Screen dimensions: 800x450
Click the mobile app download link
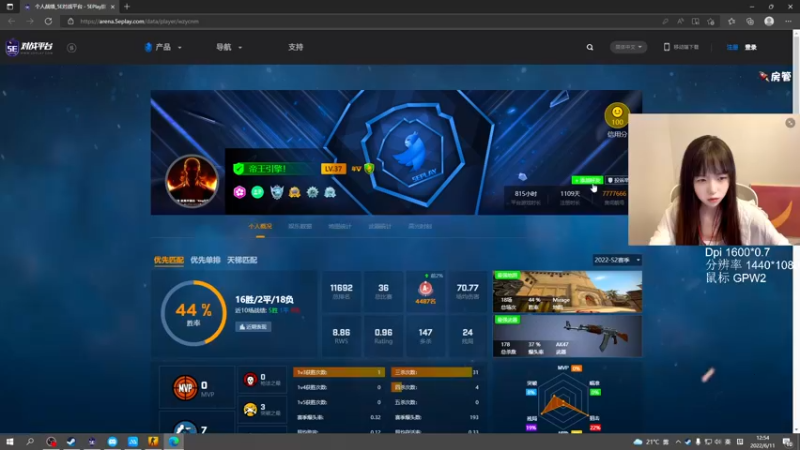click(x=681, y=47)
